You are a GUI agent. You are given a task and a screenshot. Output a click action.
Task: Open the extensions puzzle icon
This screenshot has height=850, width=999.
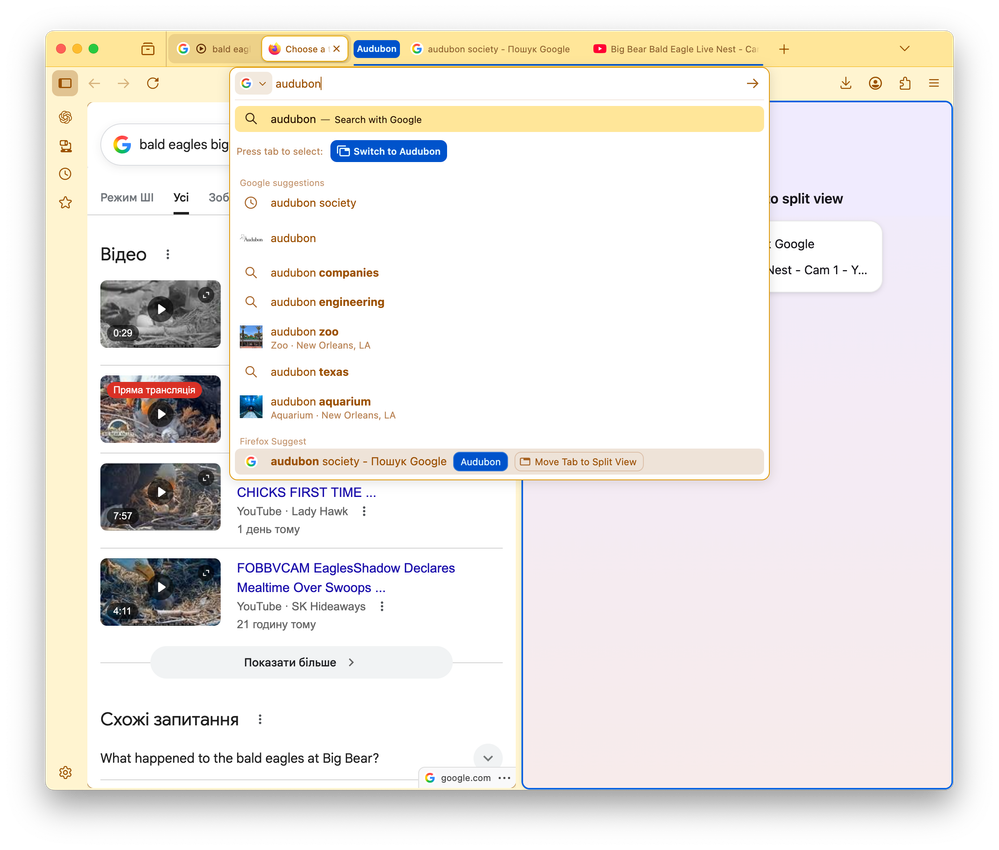coord(905,83)
